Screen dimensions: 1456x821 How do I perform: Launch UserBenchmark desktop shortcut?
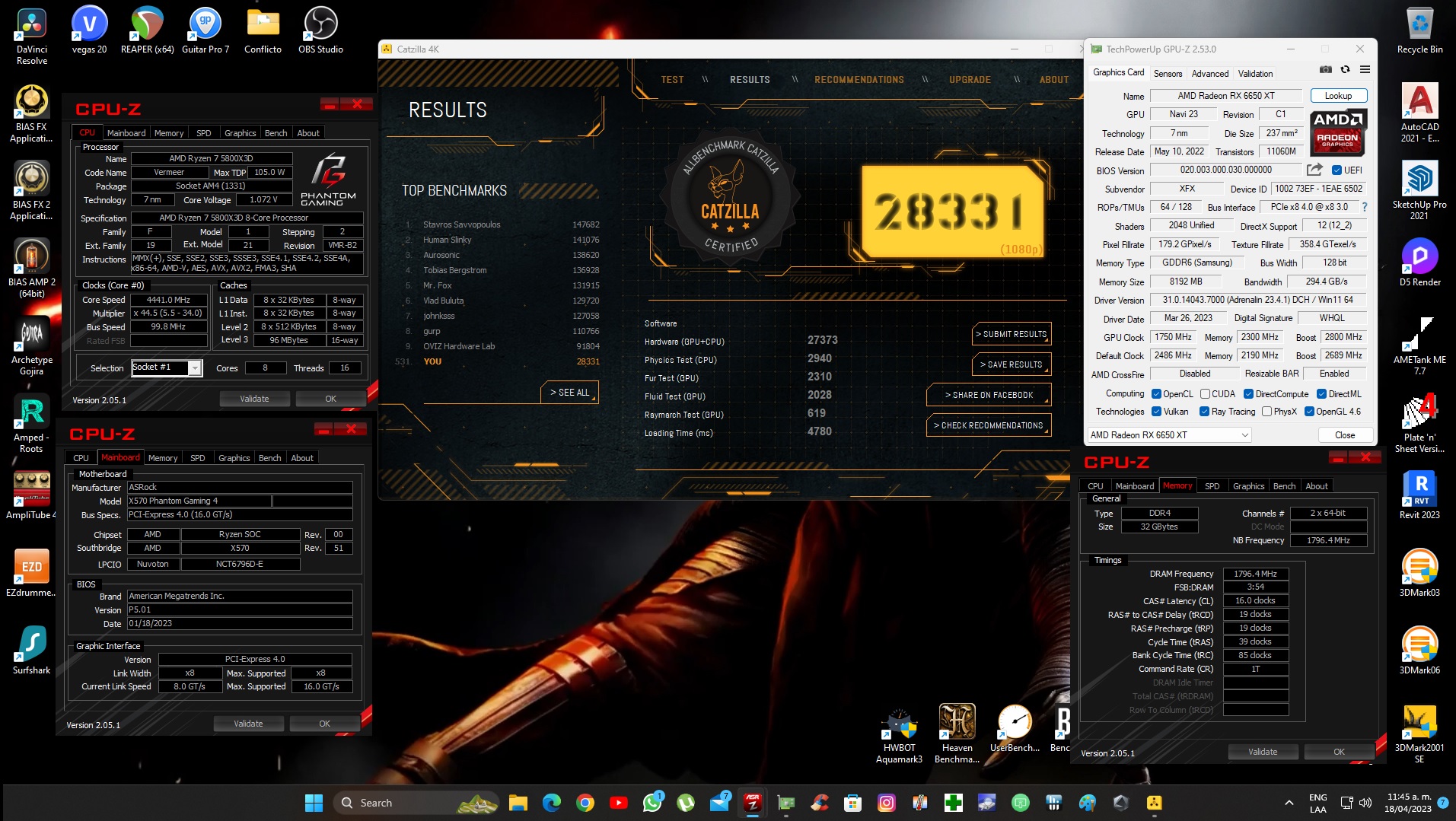point(1015,728)
